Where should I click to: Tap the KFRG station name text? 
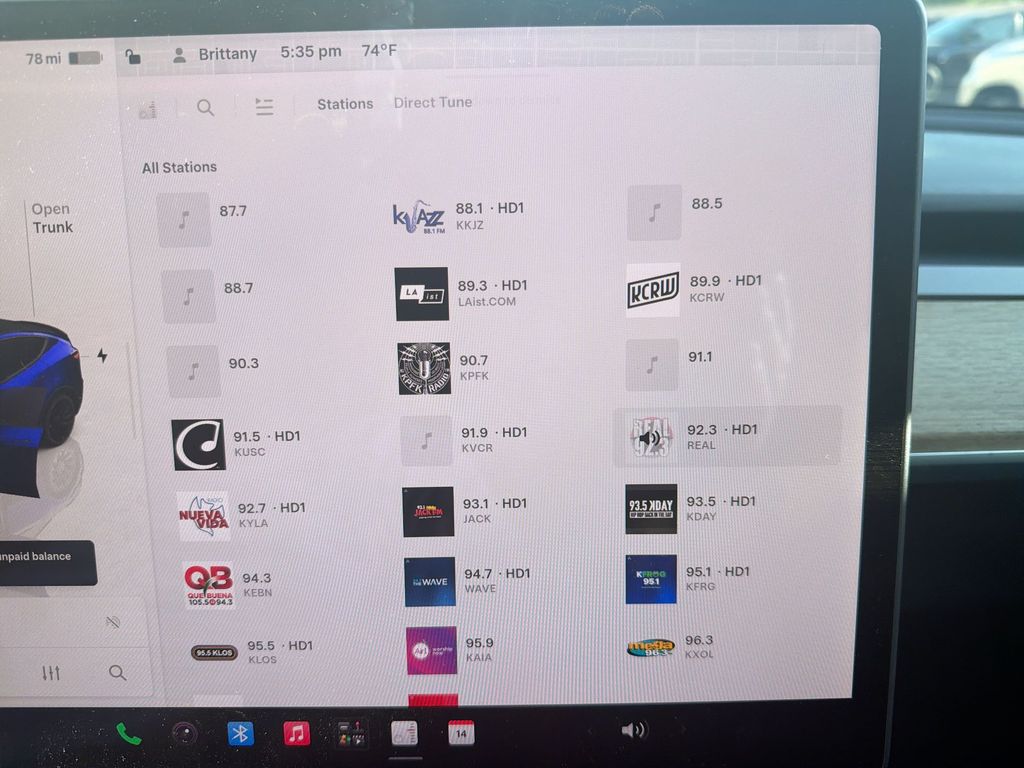(x=701, y=586)
